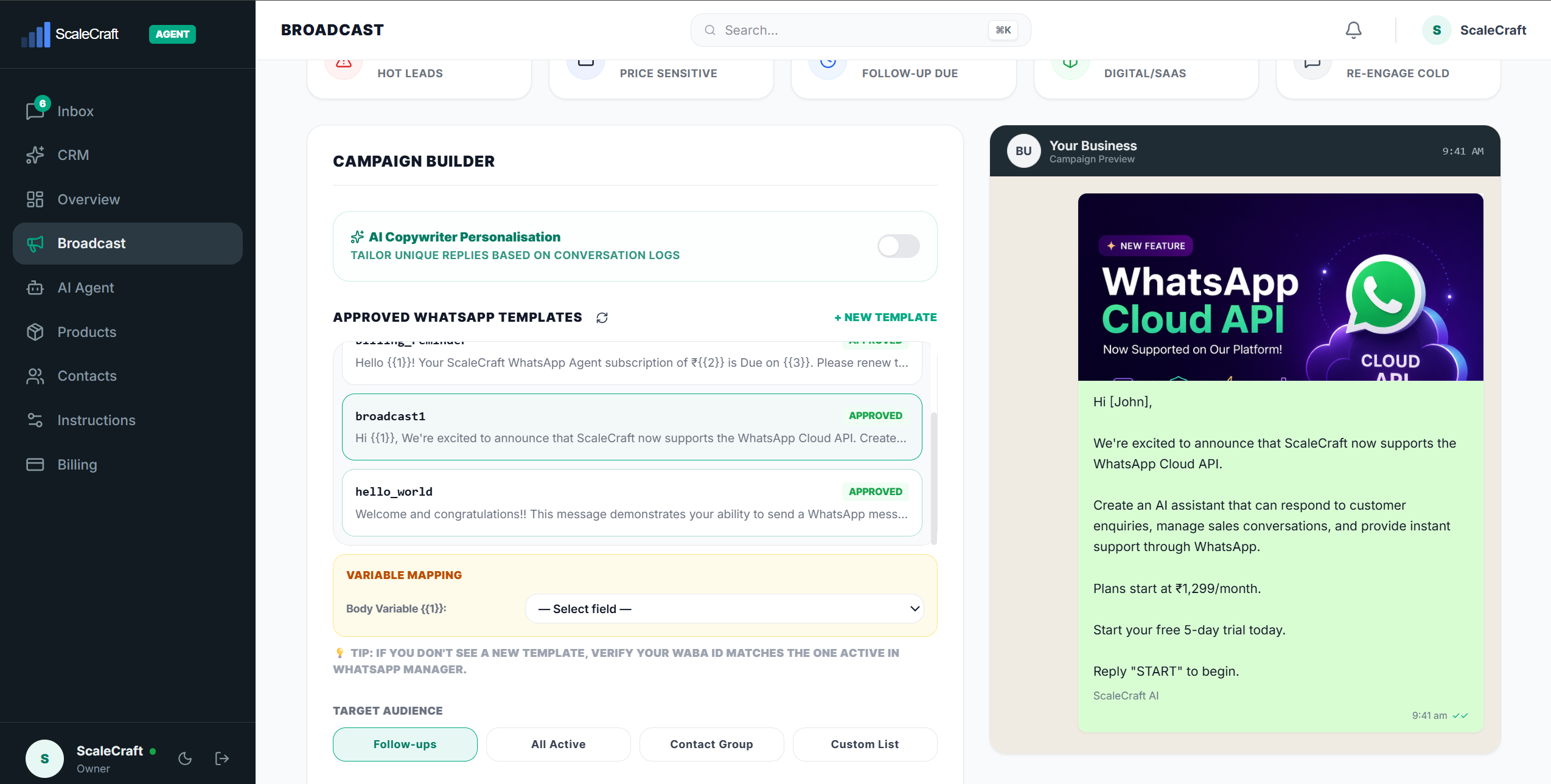Open CRM section
Screen dimensions: 1551x784
128,155
